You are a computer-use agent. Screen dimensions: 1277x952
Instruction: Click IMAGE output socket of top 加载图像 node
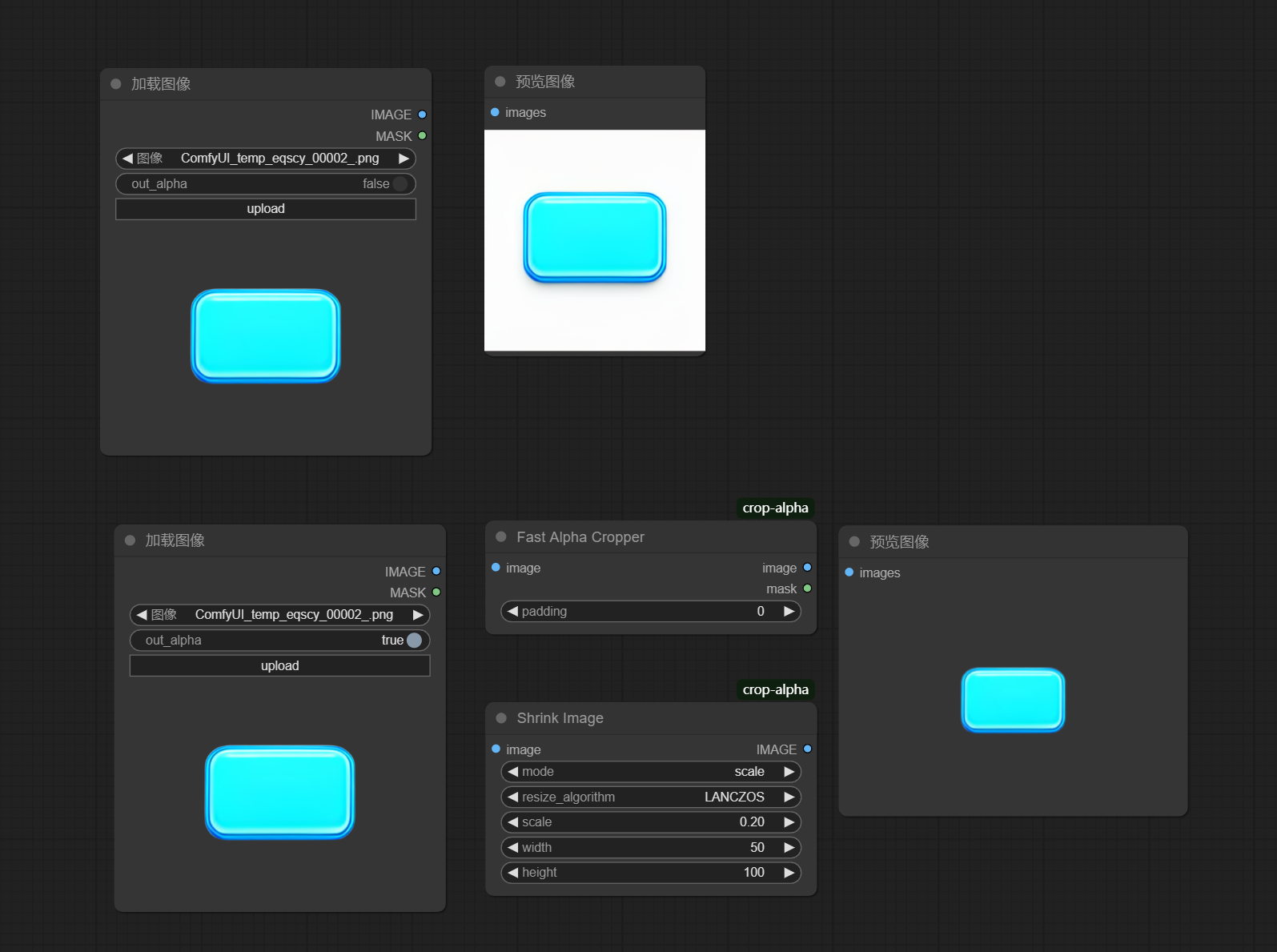[422, 114]
